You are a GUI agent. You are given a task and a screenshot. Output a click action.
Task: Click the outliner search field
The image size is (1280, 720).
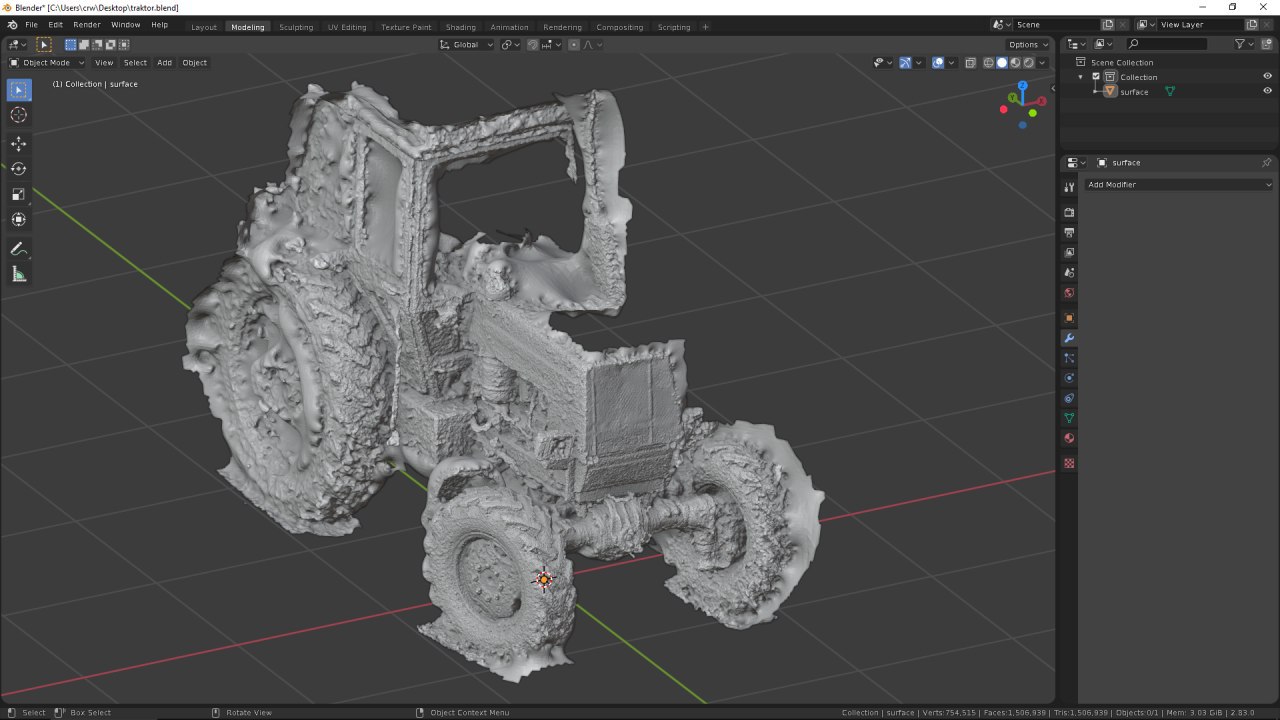tap(1166, 44)
